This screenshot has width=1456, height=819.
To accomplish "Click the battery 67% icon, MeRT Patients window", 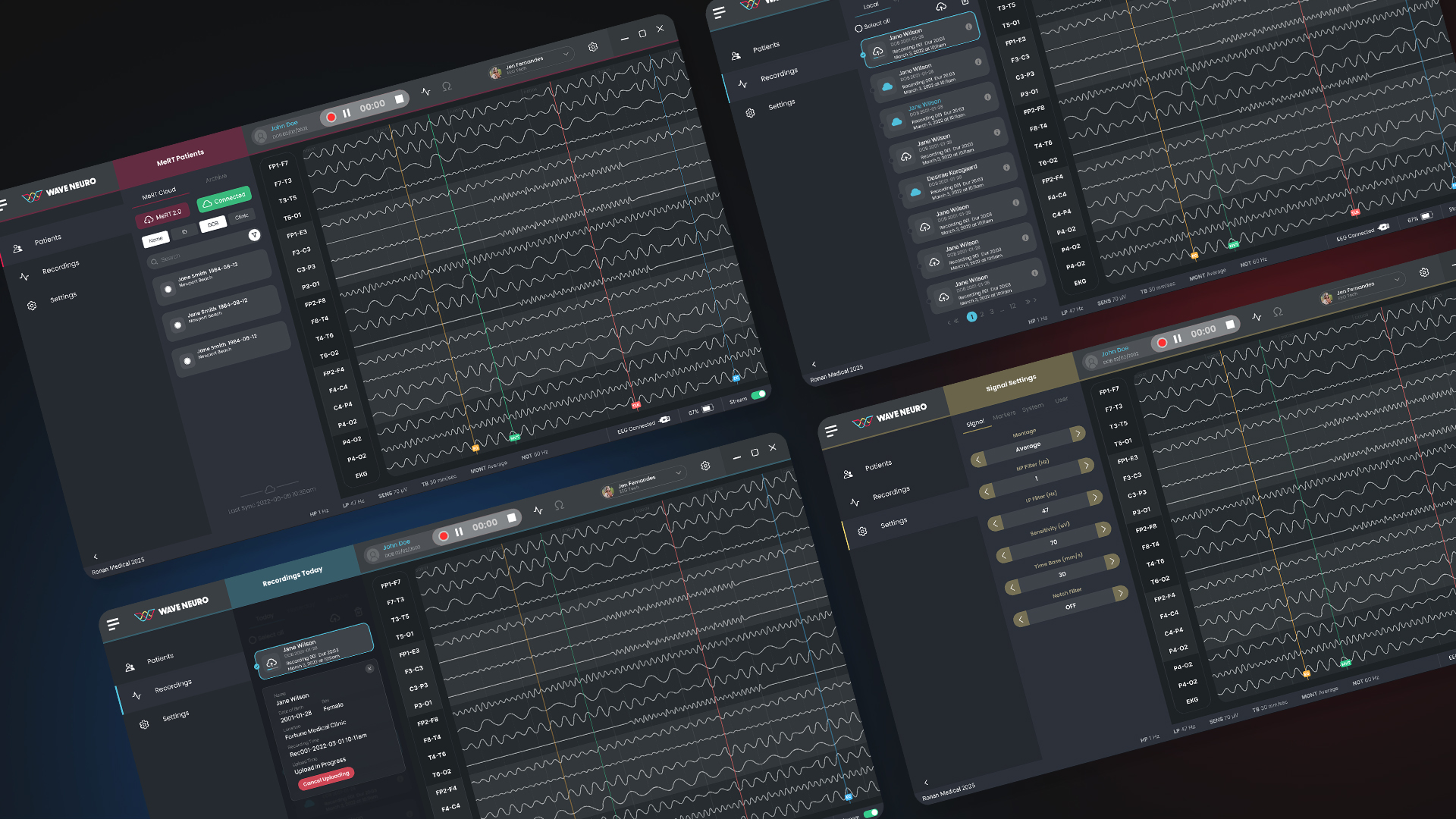I will [x=708, y=409].
